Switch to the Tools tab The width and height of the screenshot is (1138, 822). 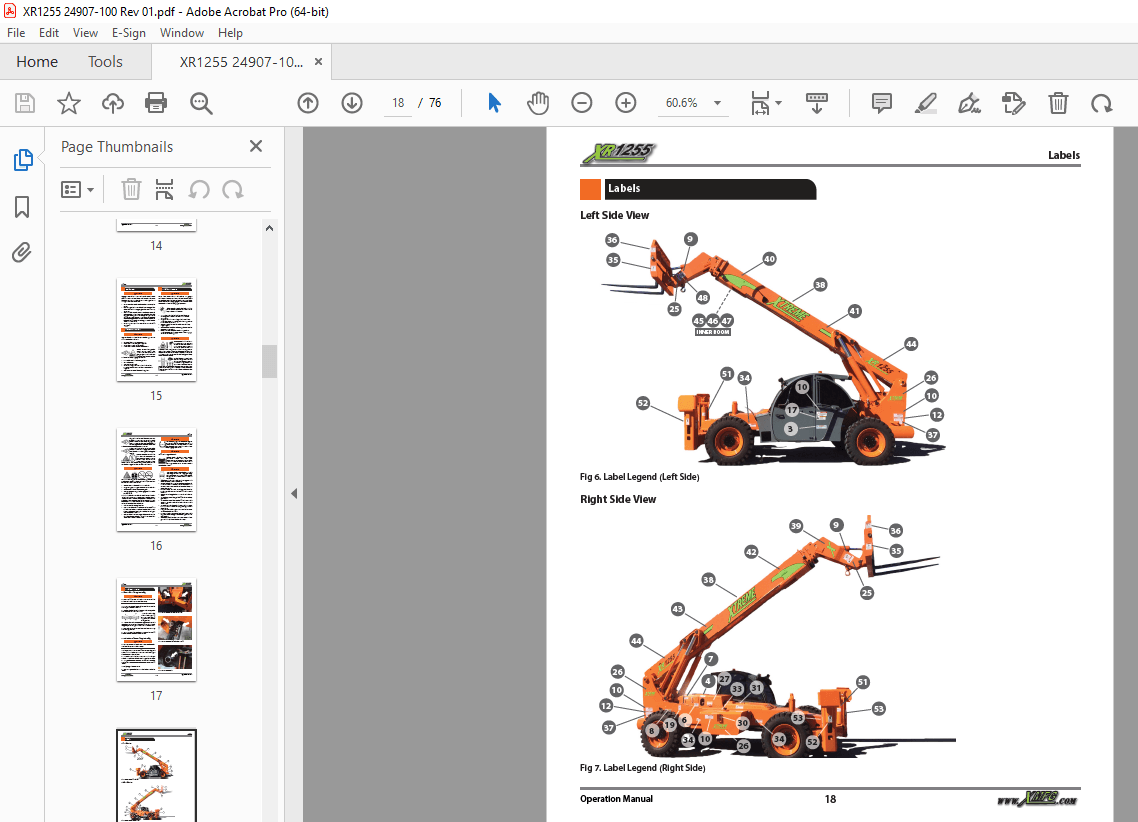click(105, 61)
